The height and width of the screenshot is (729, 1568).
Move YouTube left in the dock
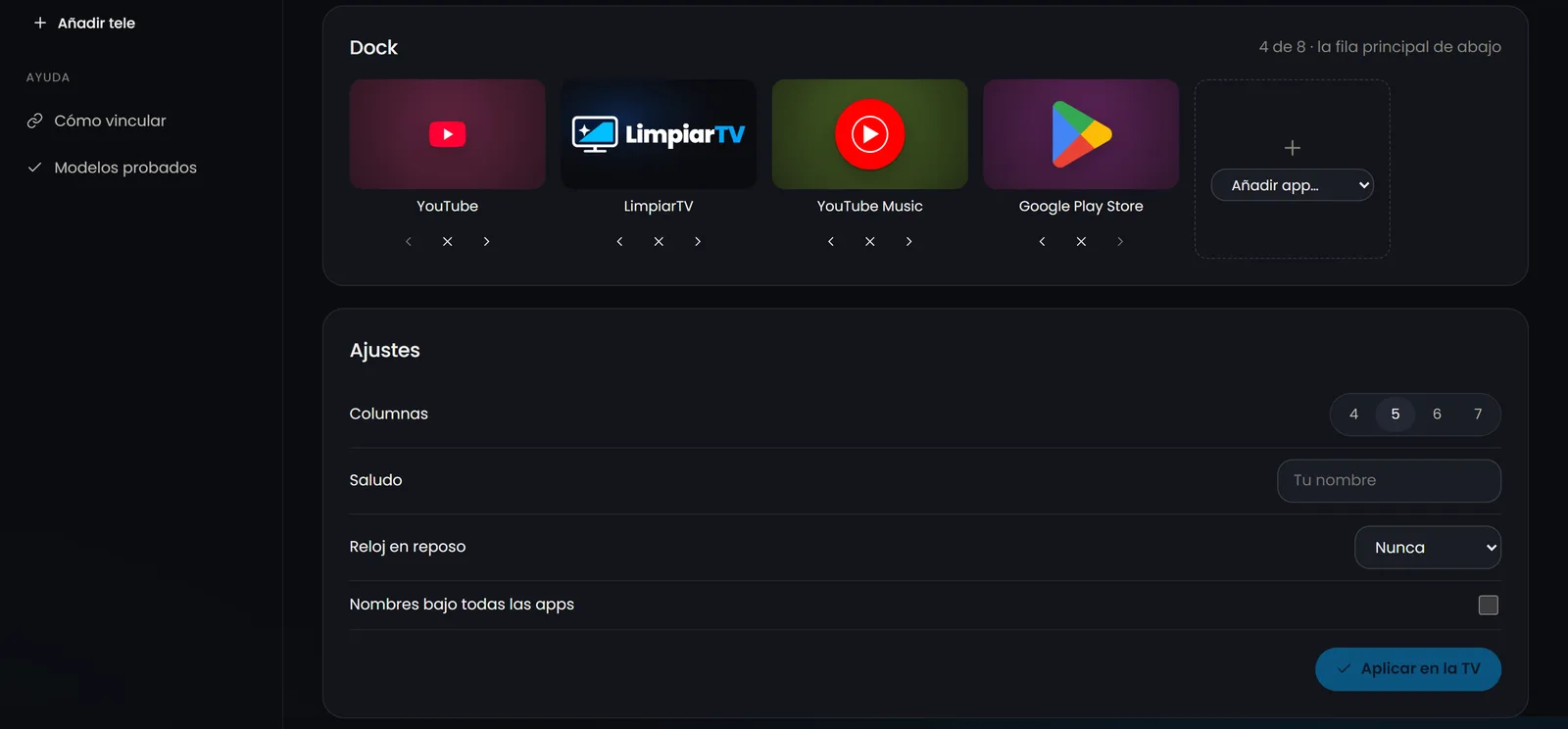click(409, 241)
